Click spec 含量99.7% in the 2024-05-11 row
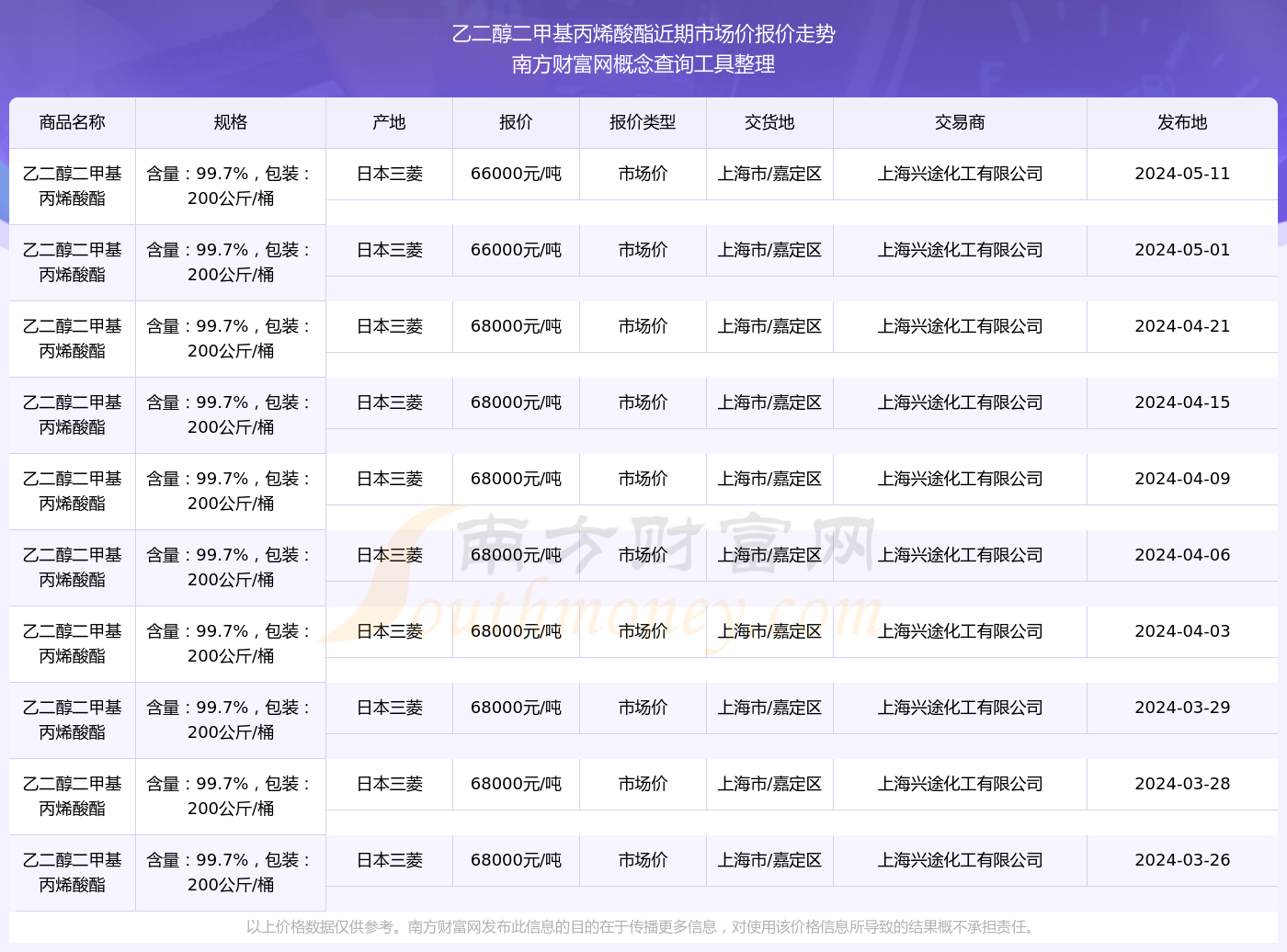1287x952 pixels. click(x=231, y=186)
